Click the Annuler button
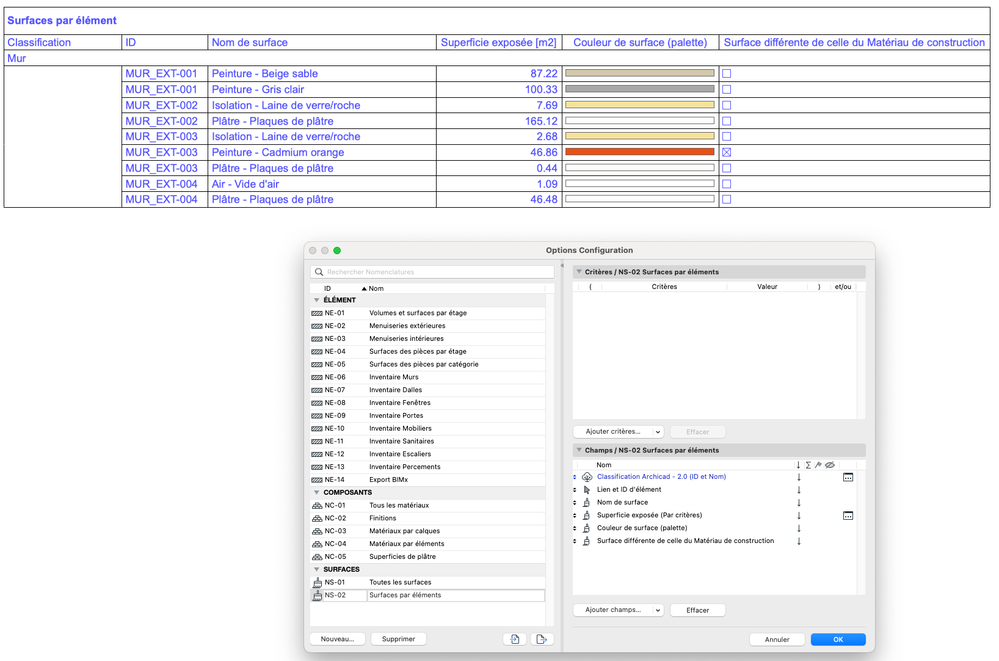Image resolution: width=999 pixels, height=661 pixels. pyautogui.click(x=777, y=639)
